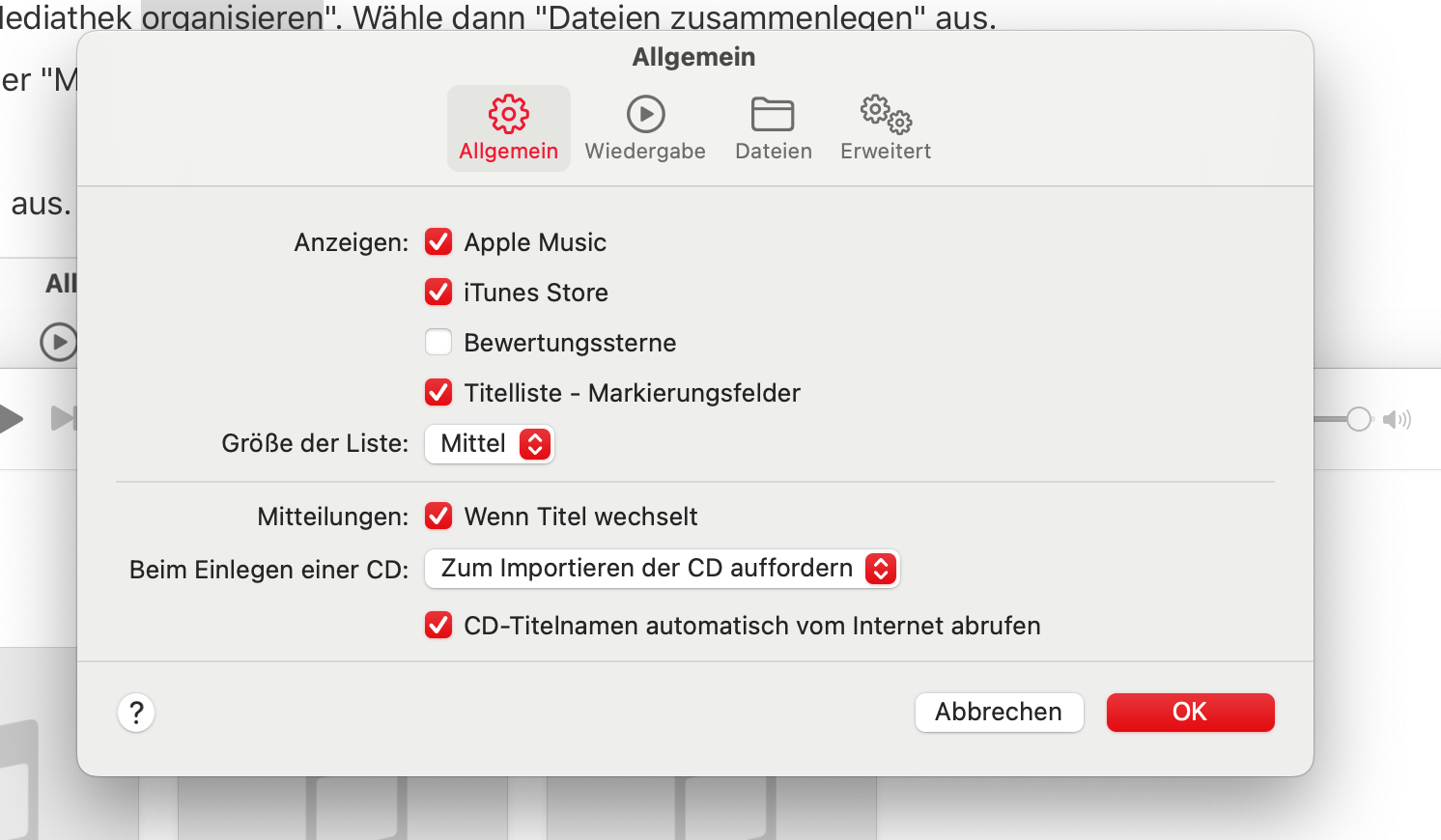The image size is (1441, 840).
Task: Click the volume speaker icon
Action: coord(1397,419)
